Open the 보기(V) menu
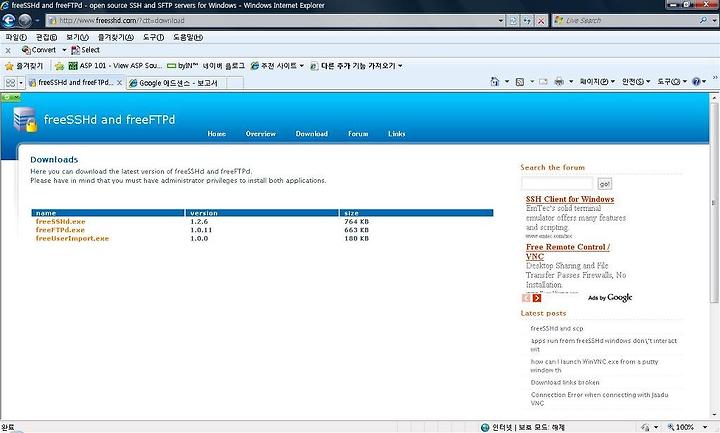 (x=77, y=37)
